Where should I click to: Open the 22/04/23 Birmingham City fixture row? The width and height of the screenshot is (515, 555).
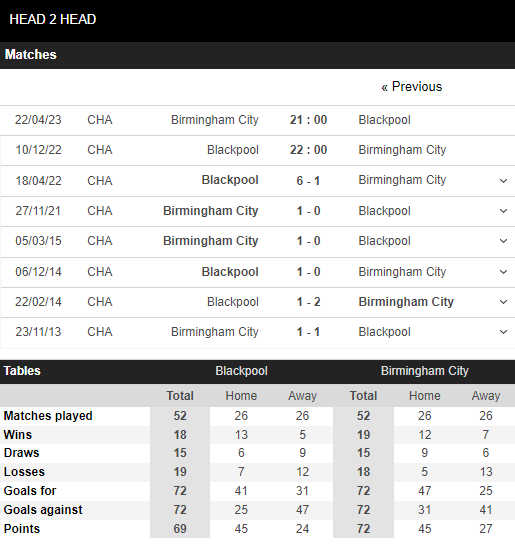point(257,120)
